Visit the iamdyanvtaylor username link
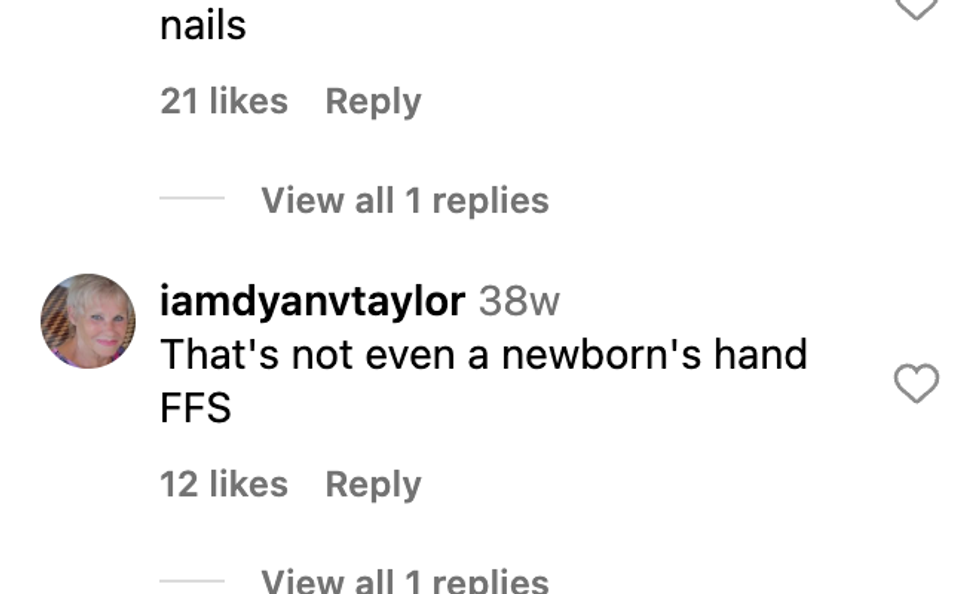The image size is (980, 594). (312, 301)
